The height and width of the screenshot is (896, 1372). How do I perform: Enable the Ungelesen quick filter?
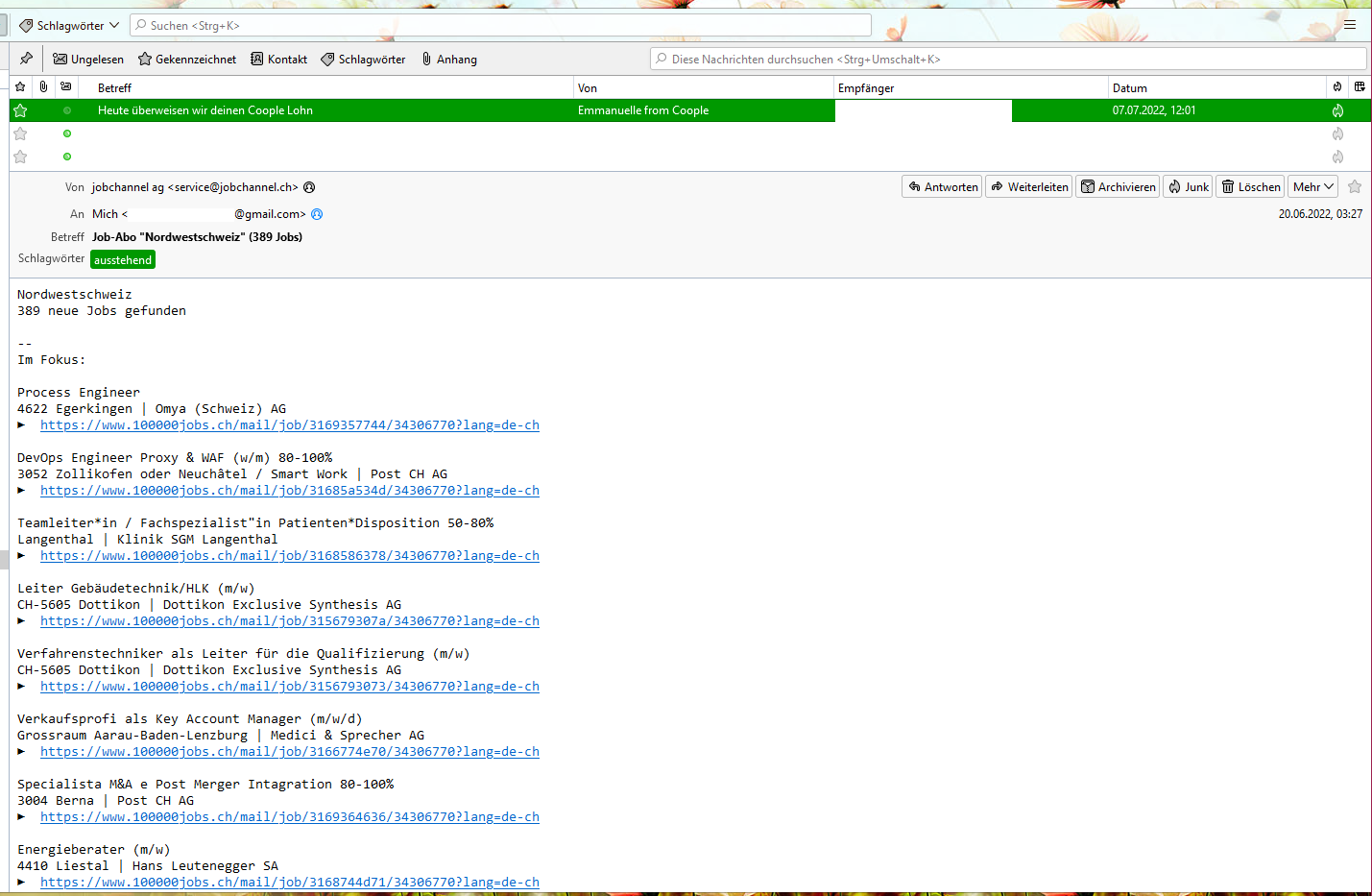tap(88, 60)
